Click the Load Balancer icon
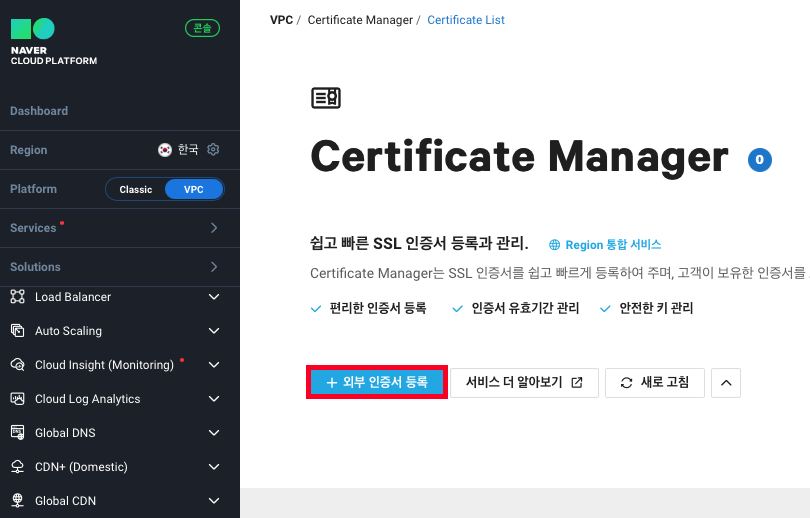The height and width of the screenshot is (518, 810). tap(18, 297)
